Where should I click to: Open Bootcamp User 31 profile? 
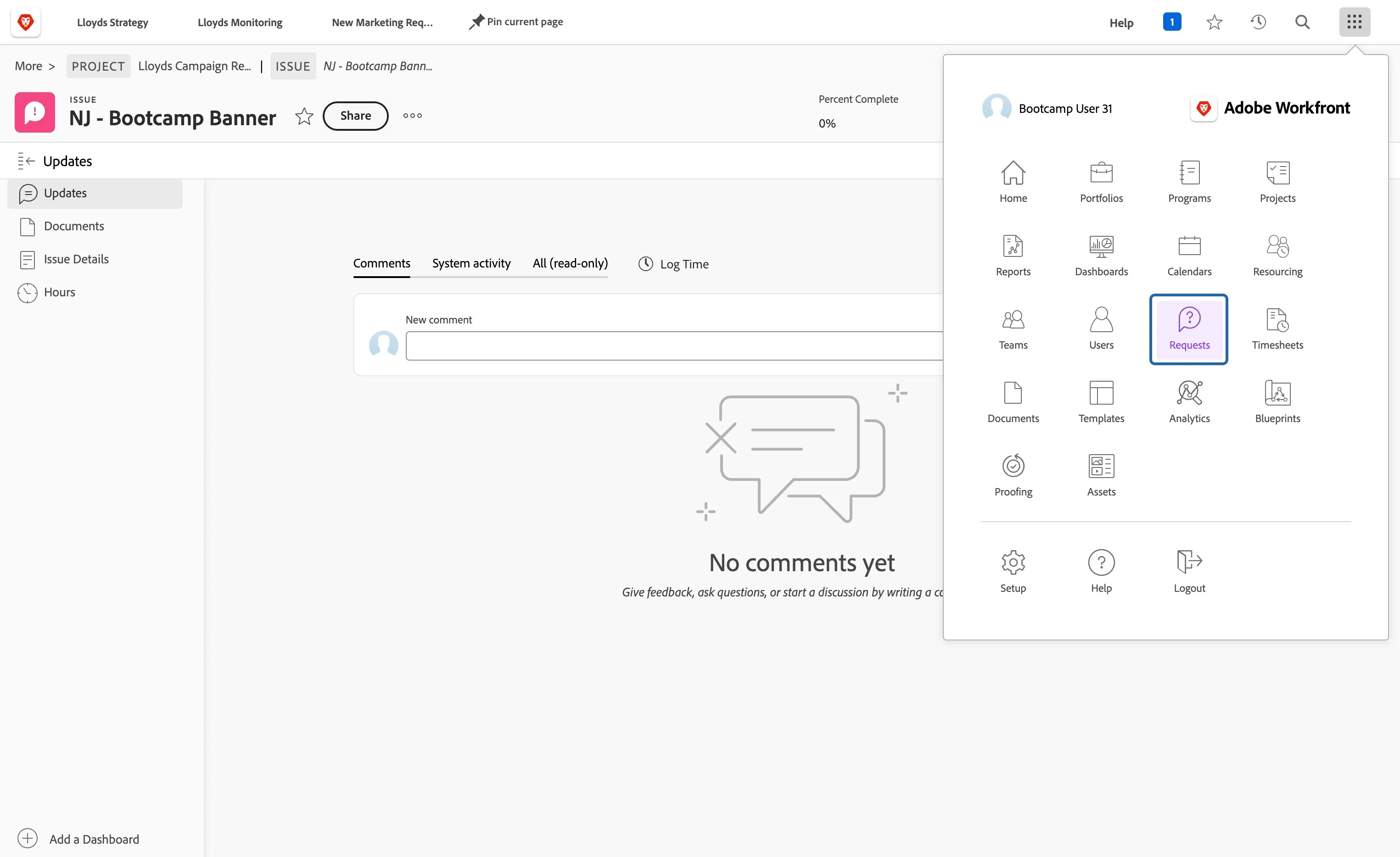pos(1047,108)
